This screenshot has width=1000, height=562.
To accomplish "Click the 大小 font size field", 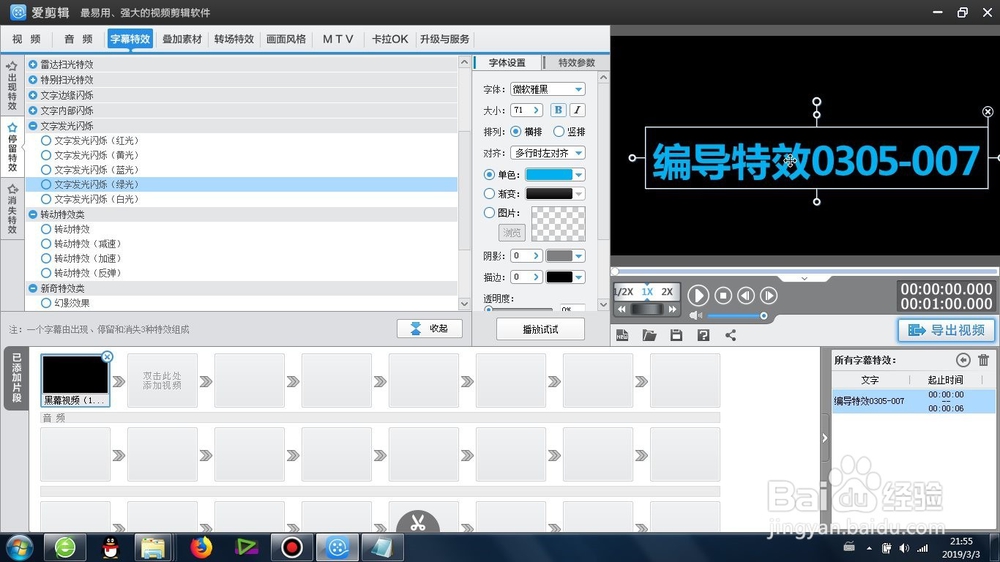I will 526,110.
